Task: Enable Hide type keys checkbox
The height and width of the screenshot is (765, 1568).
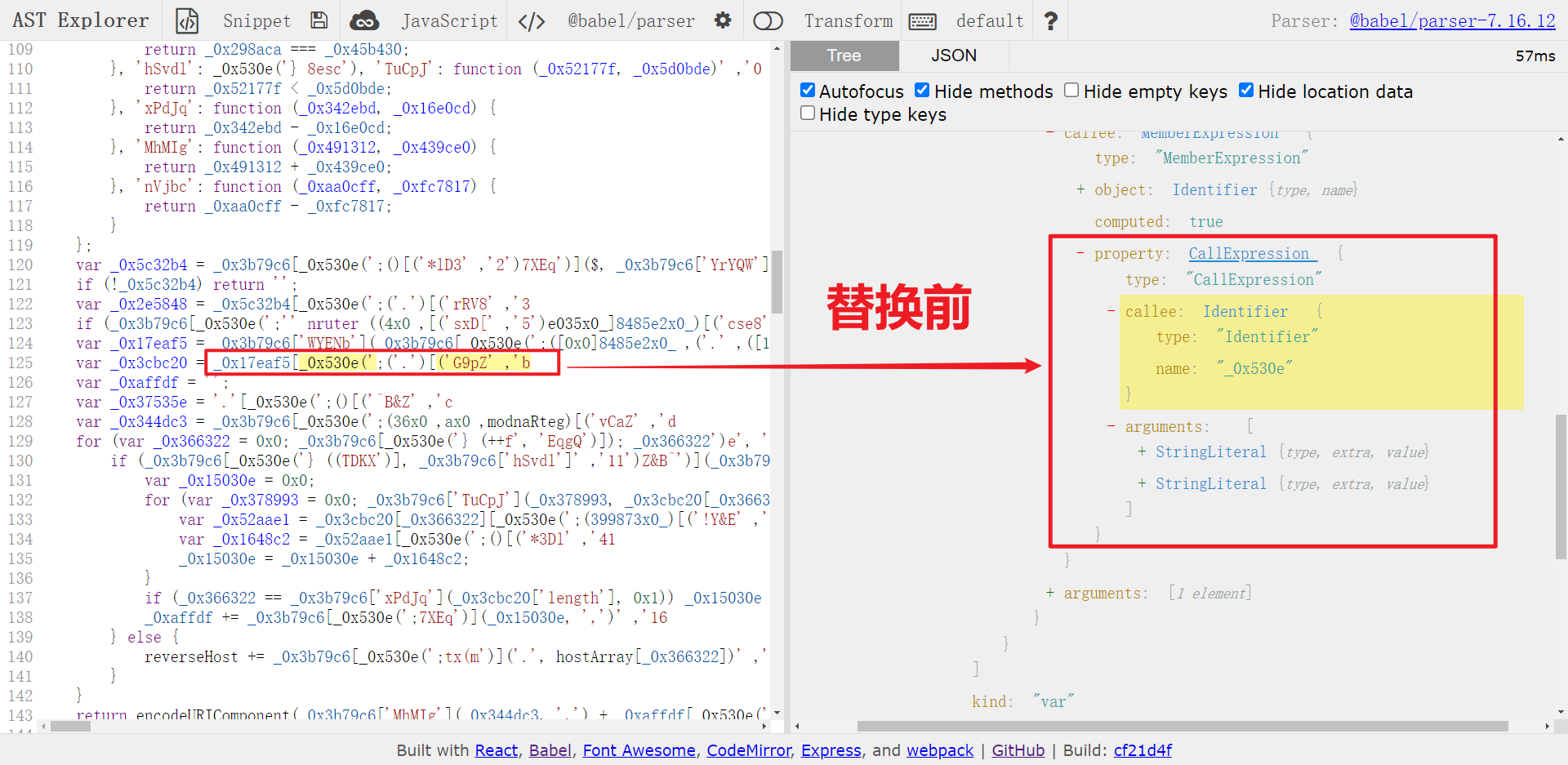Action: (x=808, y=113)
